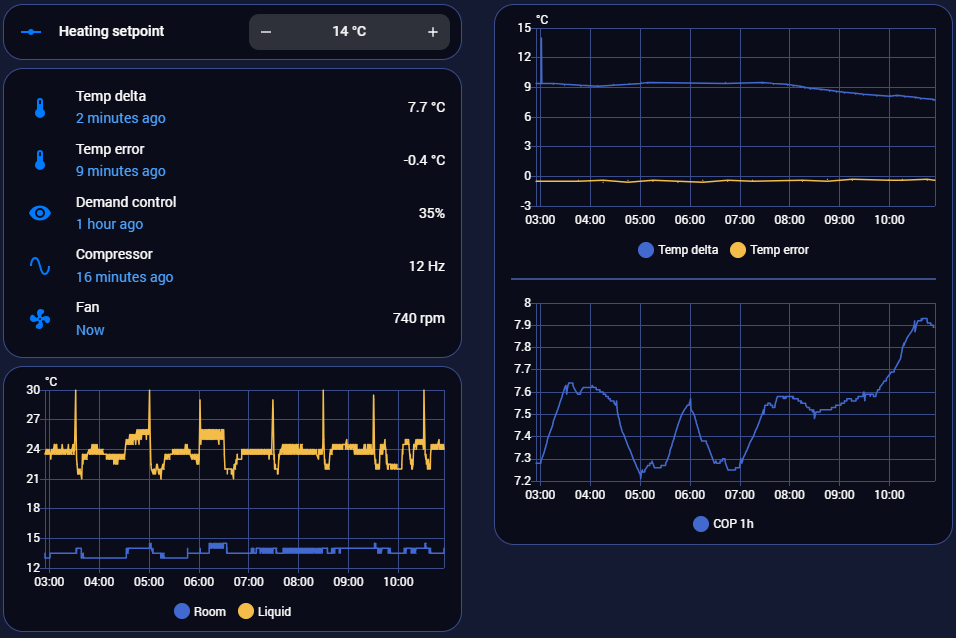The width and height of the screenshot is (956, 638).
Task: Increase heating setpoint with plus button
Action: pos(433,32)
